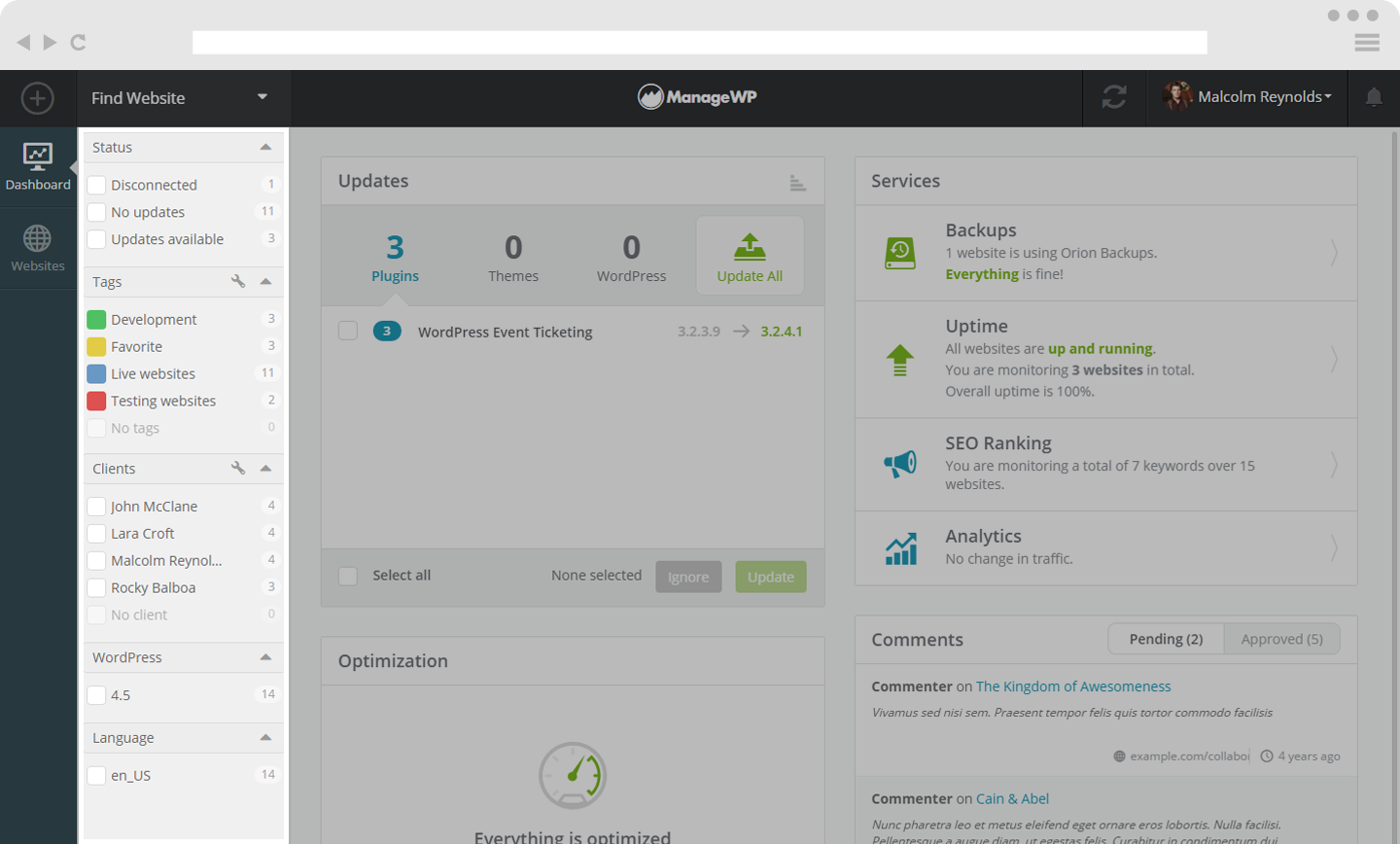
Task: Click the clock icon beside 4 years ago
Action: pos(1267,756)
